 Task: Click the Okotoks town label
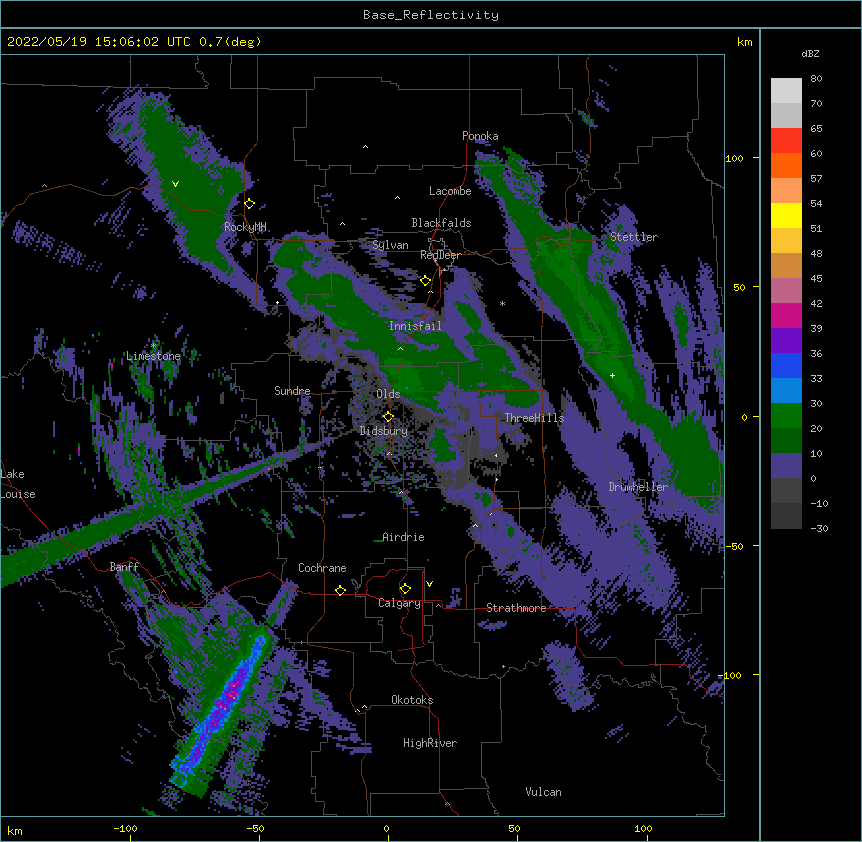[x=412, y=700]
